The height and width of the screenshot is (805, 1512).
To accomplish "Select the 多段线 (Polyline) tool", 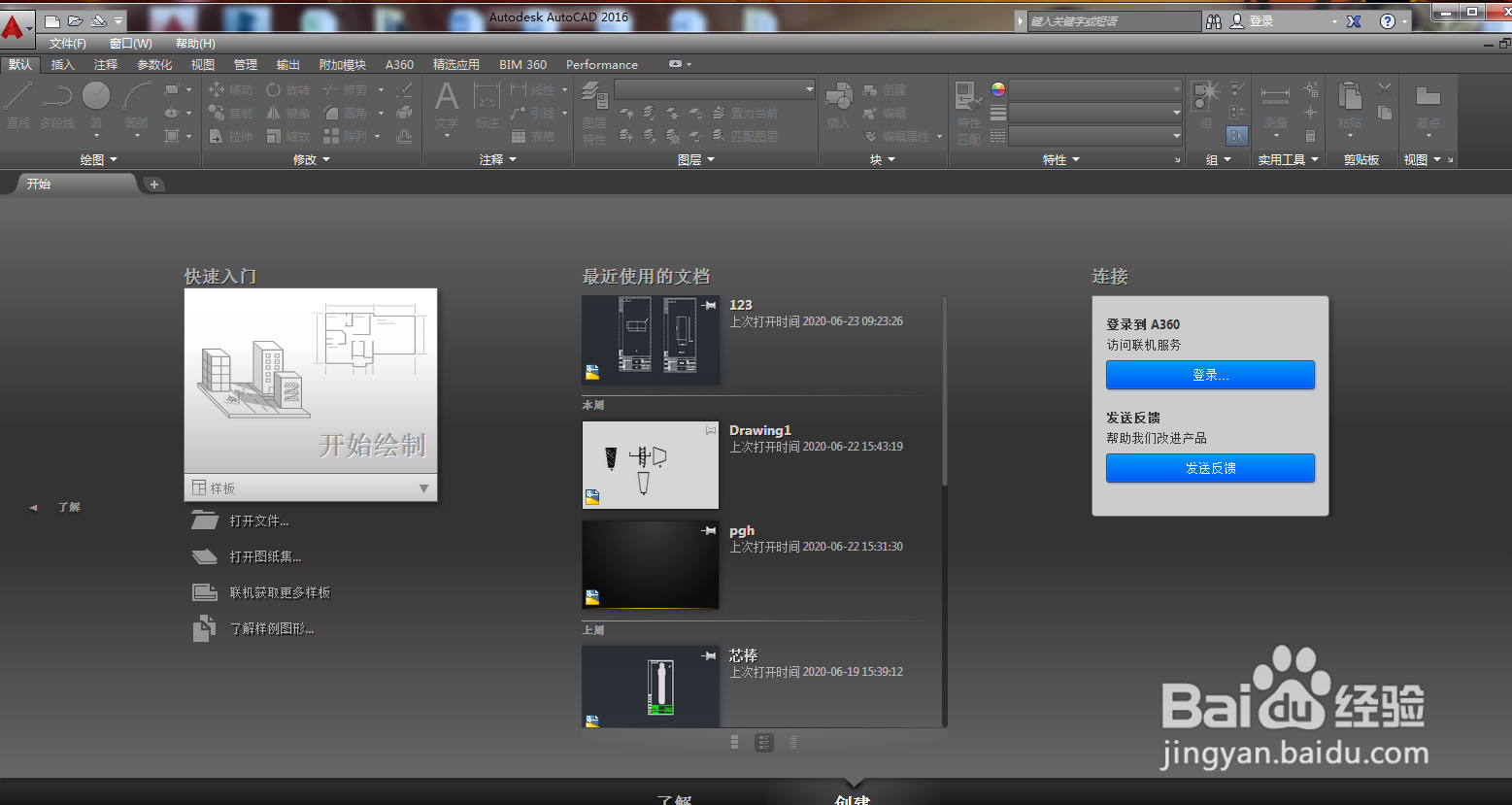I will click(x=57, y=105).
